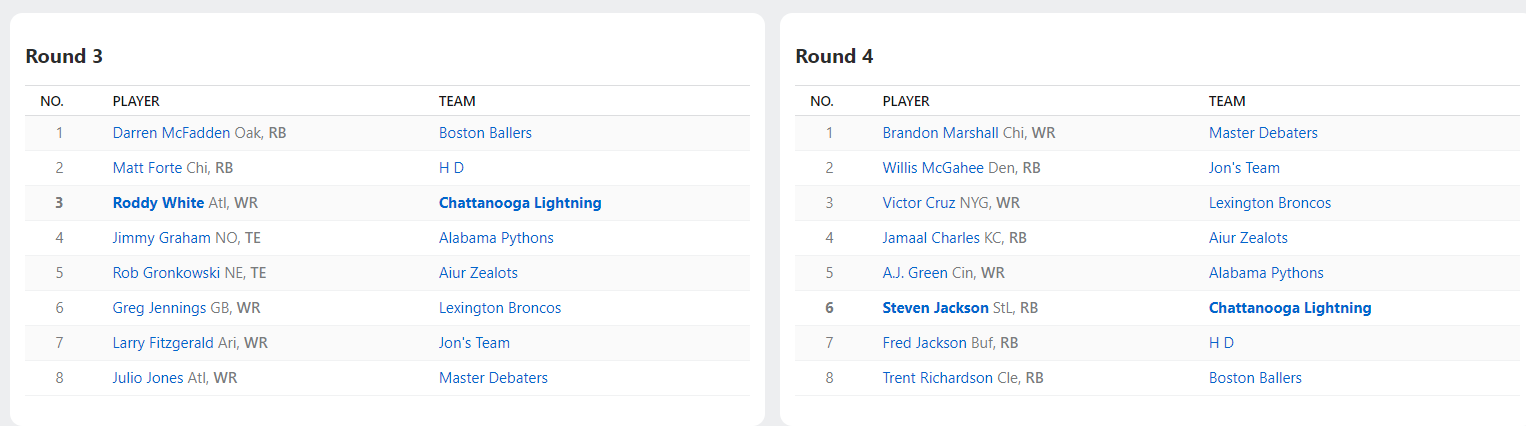Open Jon's Team in Round 4
The height and width of the screenshot is (426, 1526).
1244,168
